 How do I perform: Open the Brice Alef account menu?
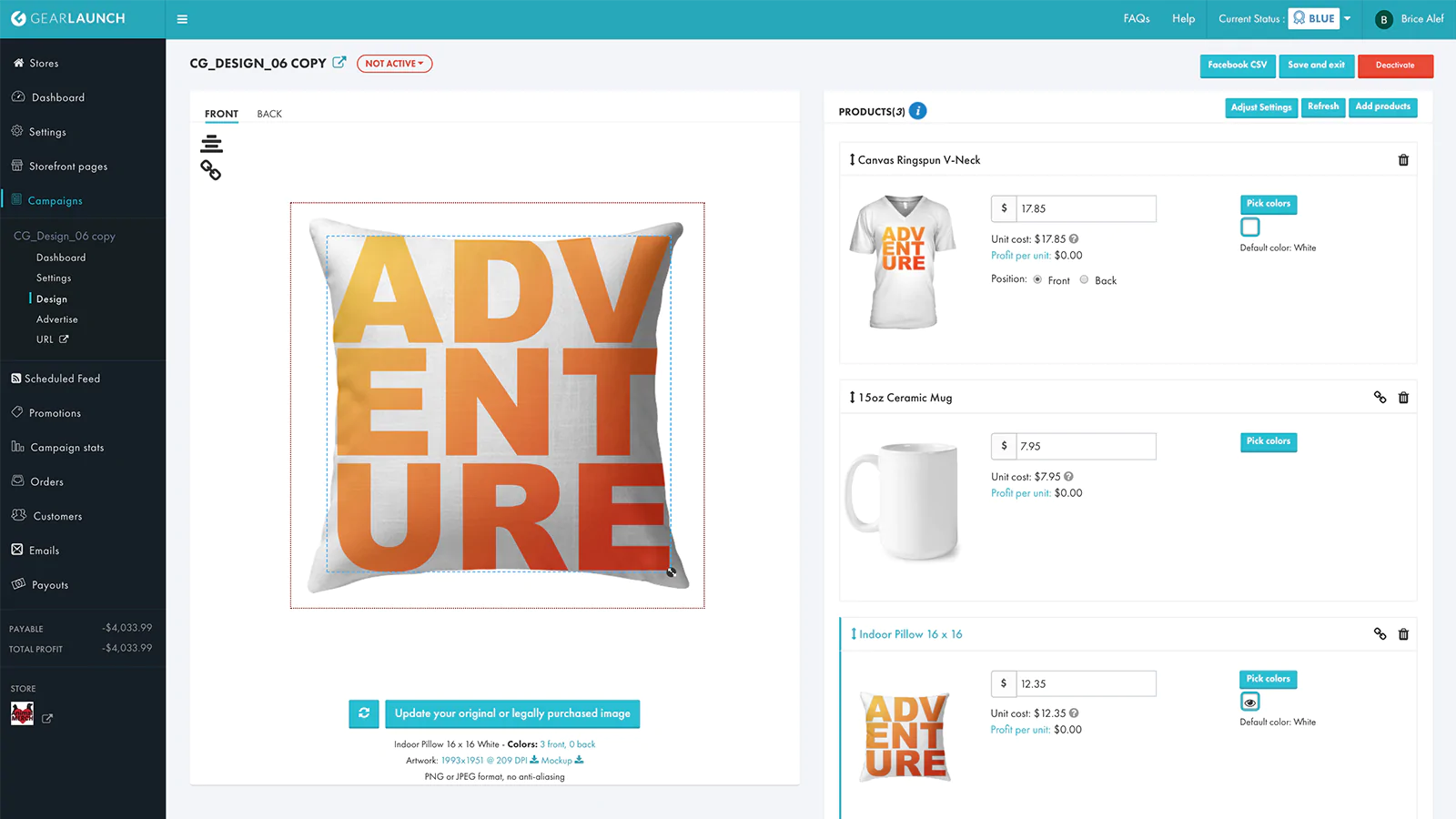(x=1410, y=19)
